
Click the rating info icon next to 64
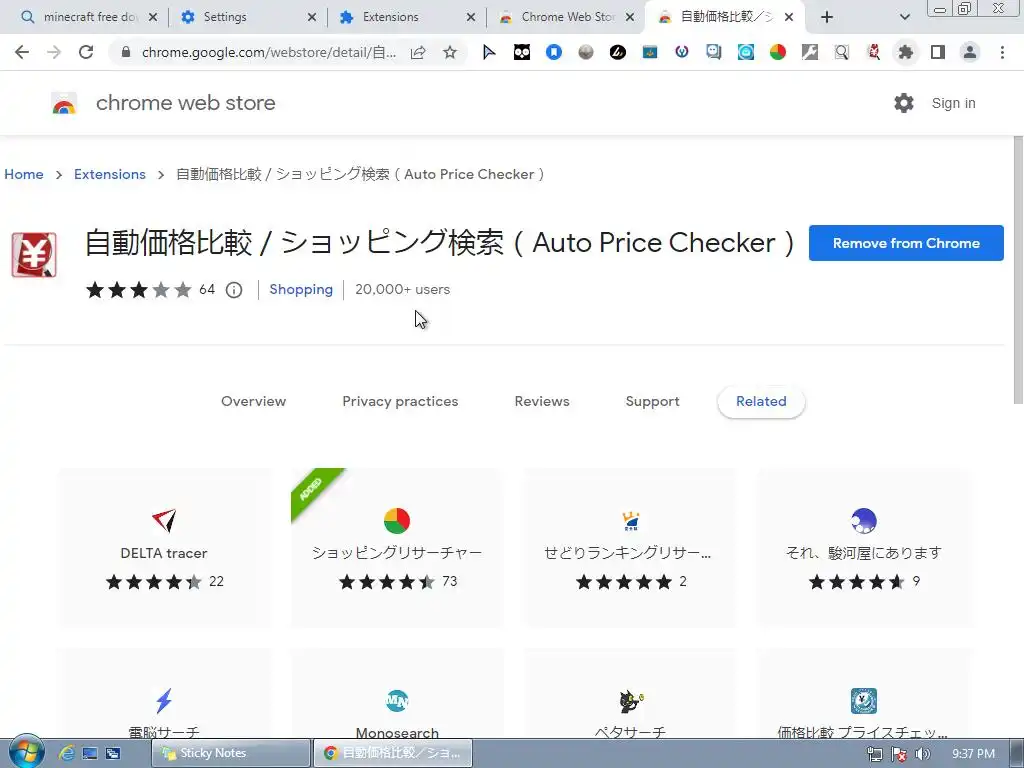234,290
